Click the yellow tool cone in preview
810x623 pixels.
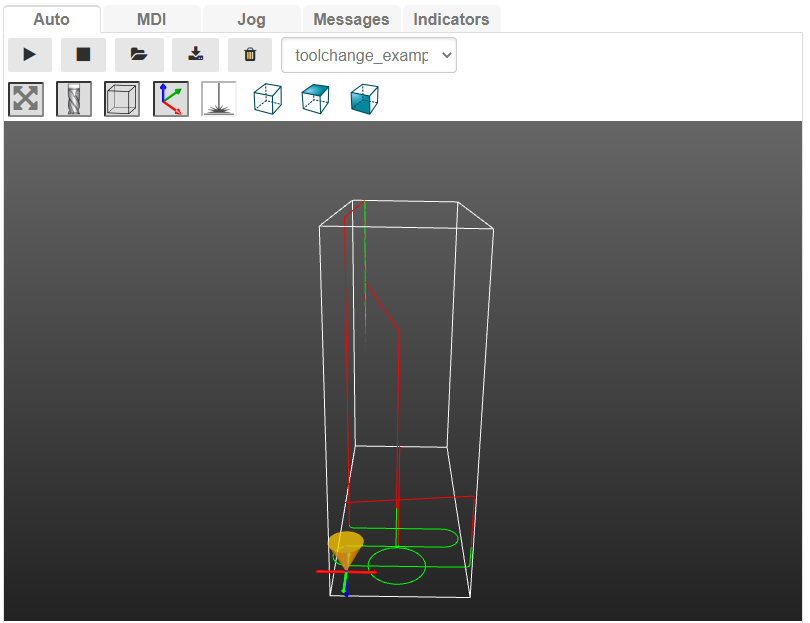click(346, 548)
